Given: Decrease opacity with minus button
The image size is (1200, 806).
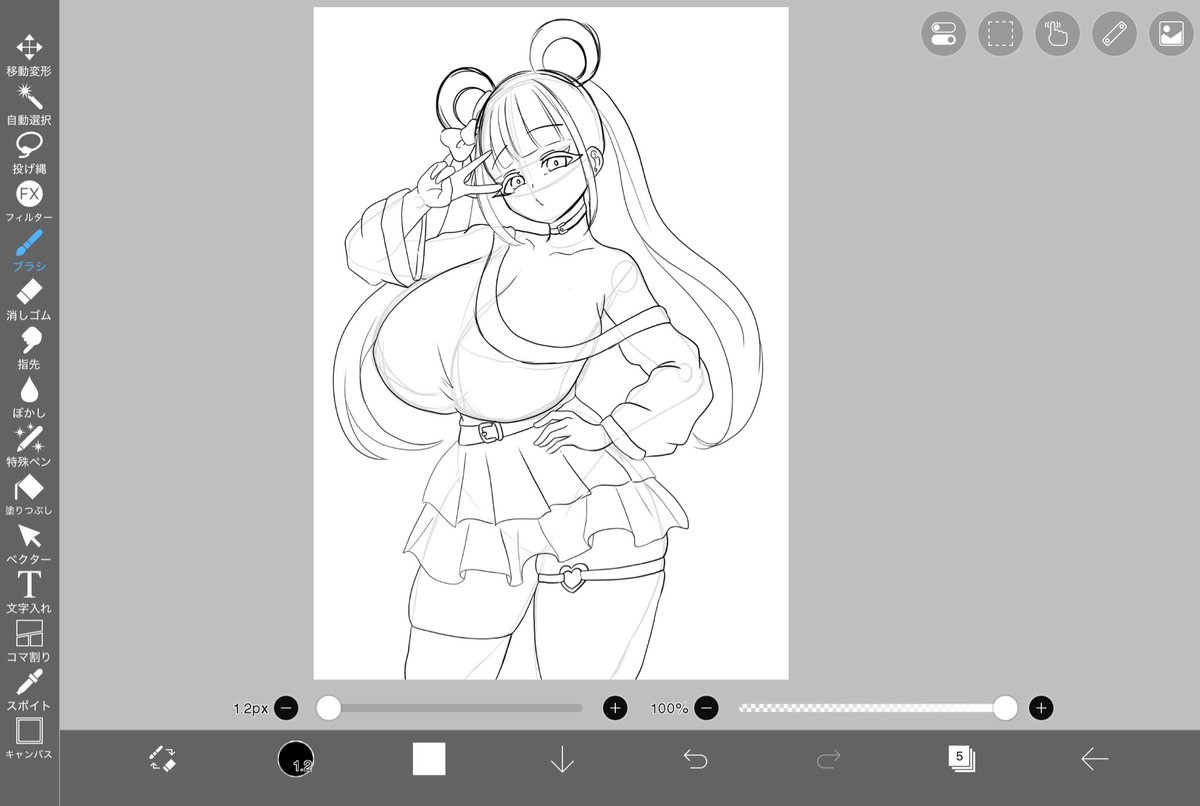Looking at the screenshot, I should (706, 708).
